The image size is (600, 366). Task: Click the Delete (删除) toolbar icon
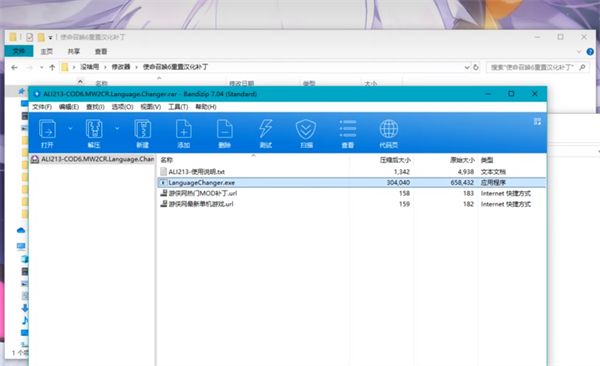pos(225,134)
